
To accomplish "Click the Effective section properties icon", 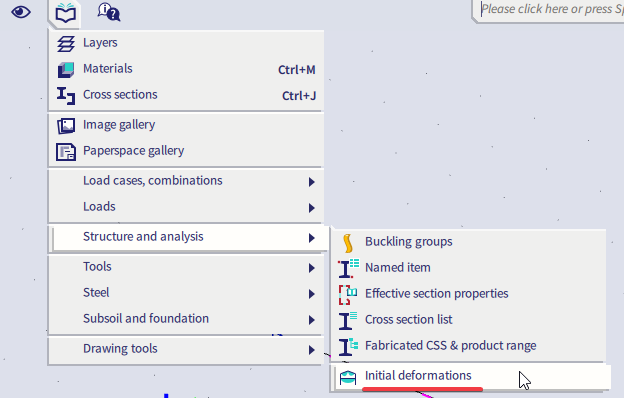I will click(x=348, y=295).
